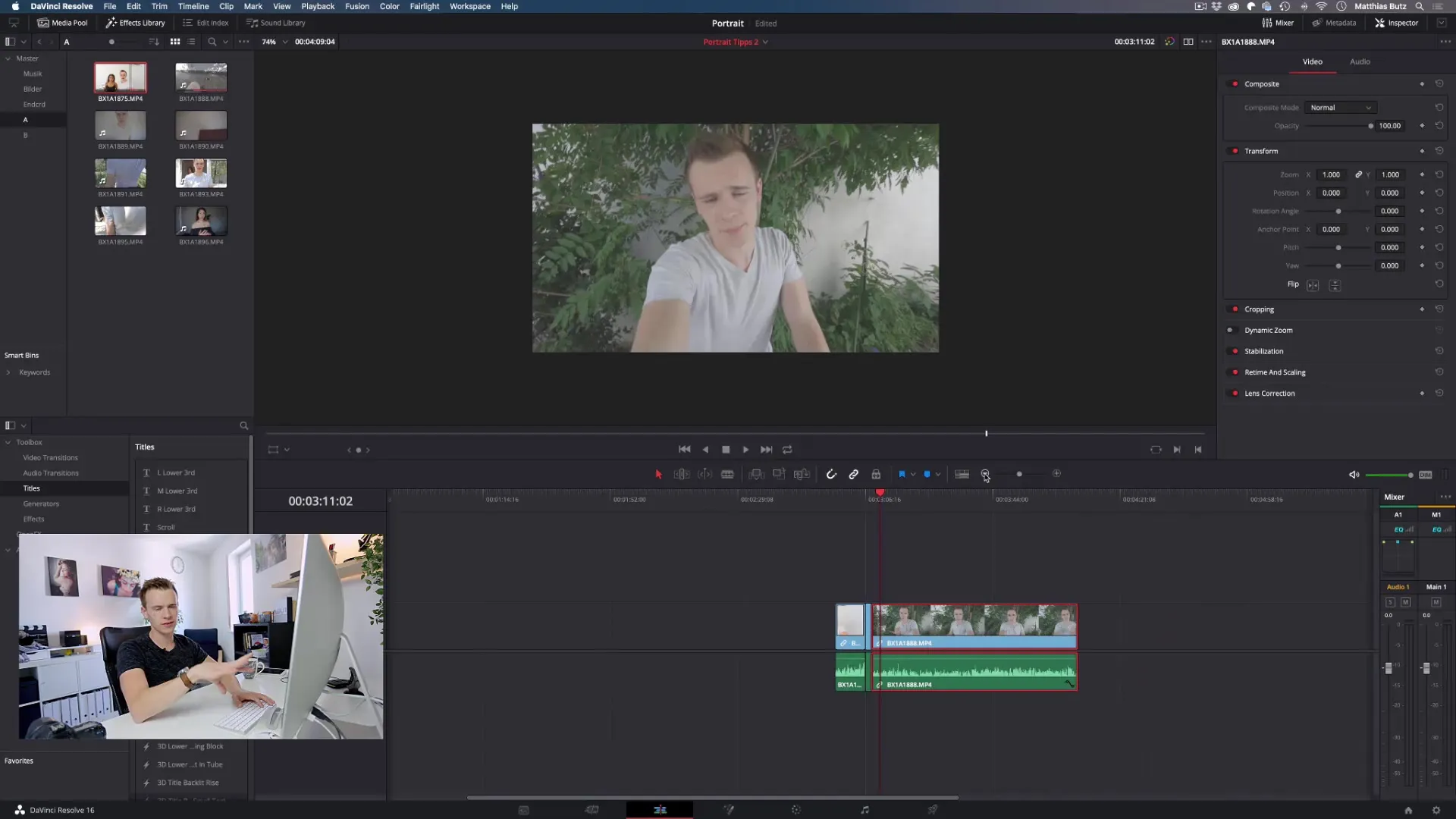Screen dimensions: 1456x819
Task: Toggle the Mixer panel button
Action: click(1278, 23)
